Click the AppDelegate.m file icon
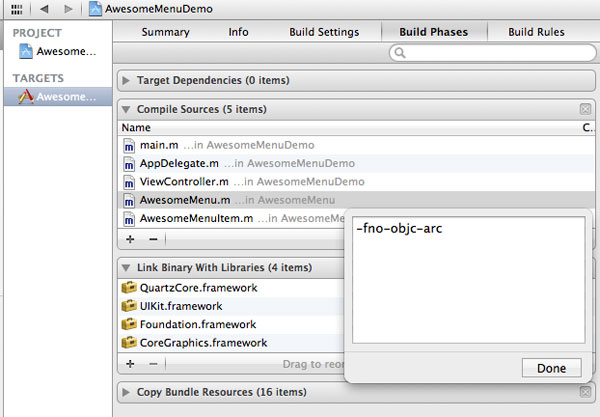Image resolution: width=600 pixels, height=417 pixels. point(129,164)
